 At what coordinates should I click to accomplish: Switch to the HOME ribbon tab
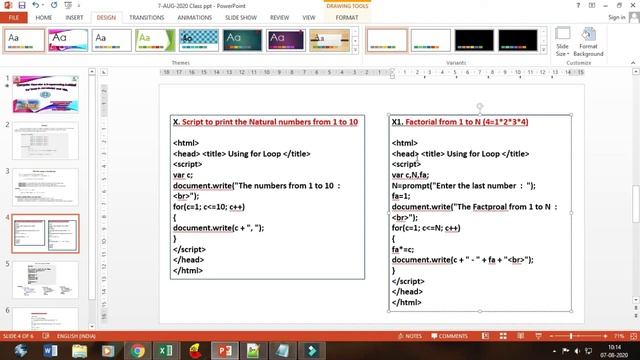coord(44,18)
